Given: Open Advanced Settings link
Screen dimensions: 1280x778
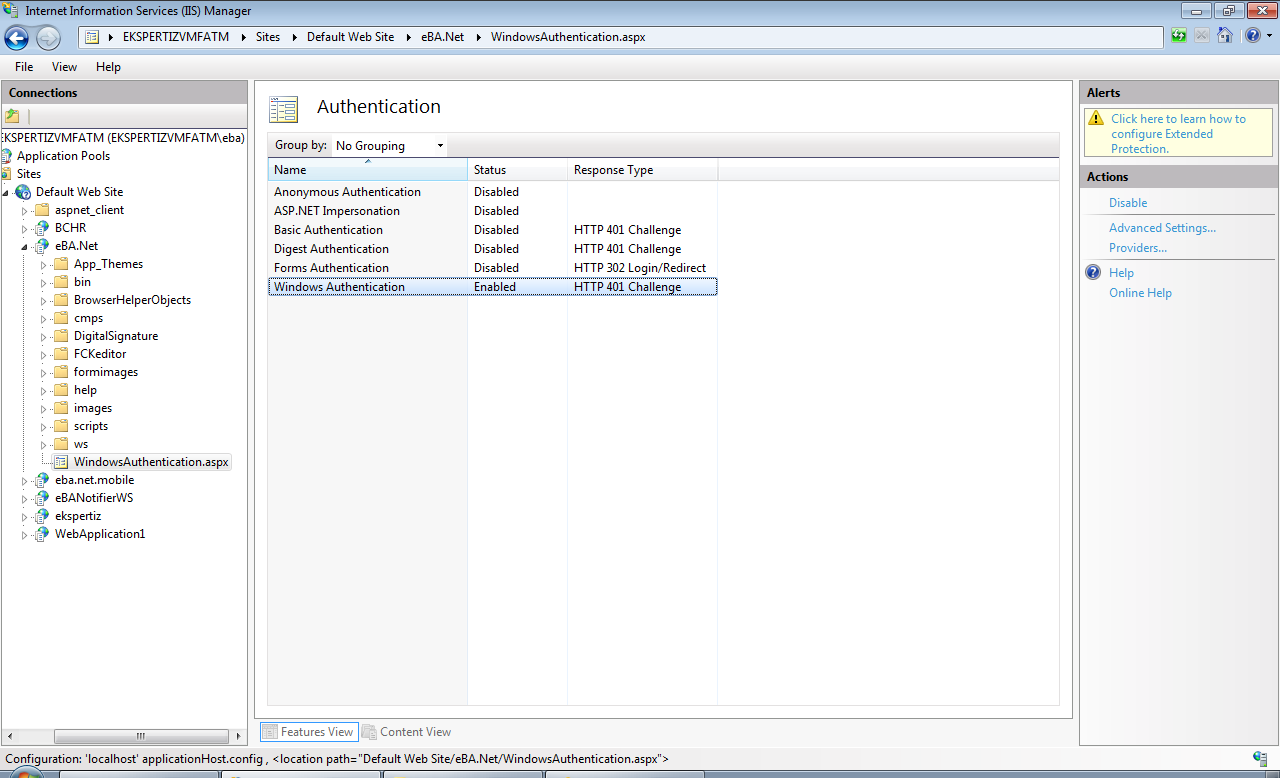Looking at the screenshot, I should point(1162,228).
